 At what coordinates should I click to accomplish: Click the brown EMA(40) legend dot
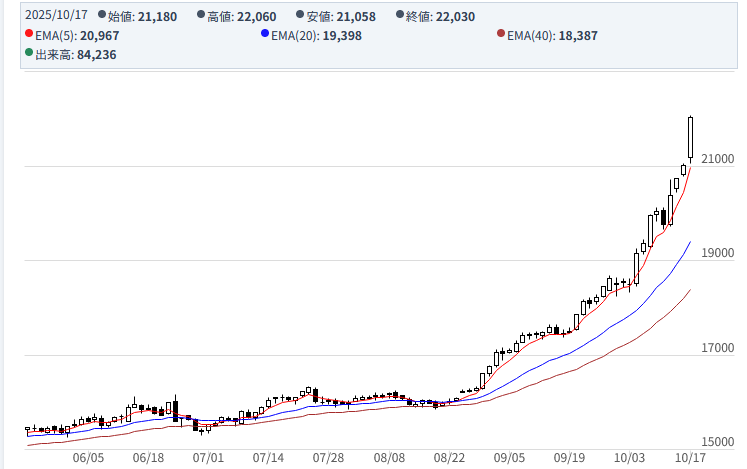coord(501,33)
